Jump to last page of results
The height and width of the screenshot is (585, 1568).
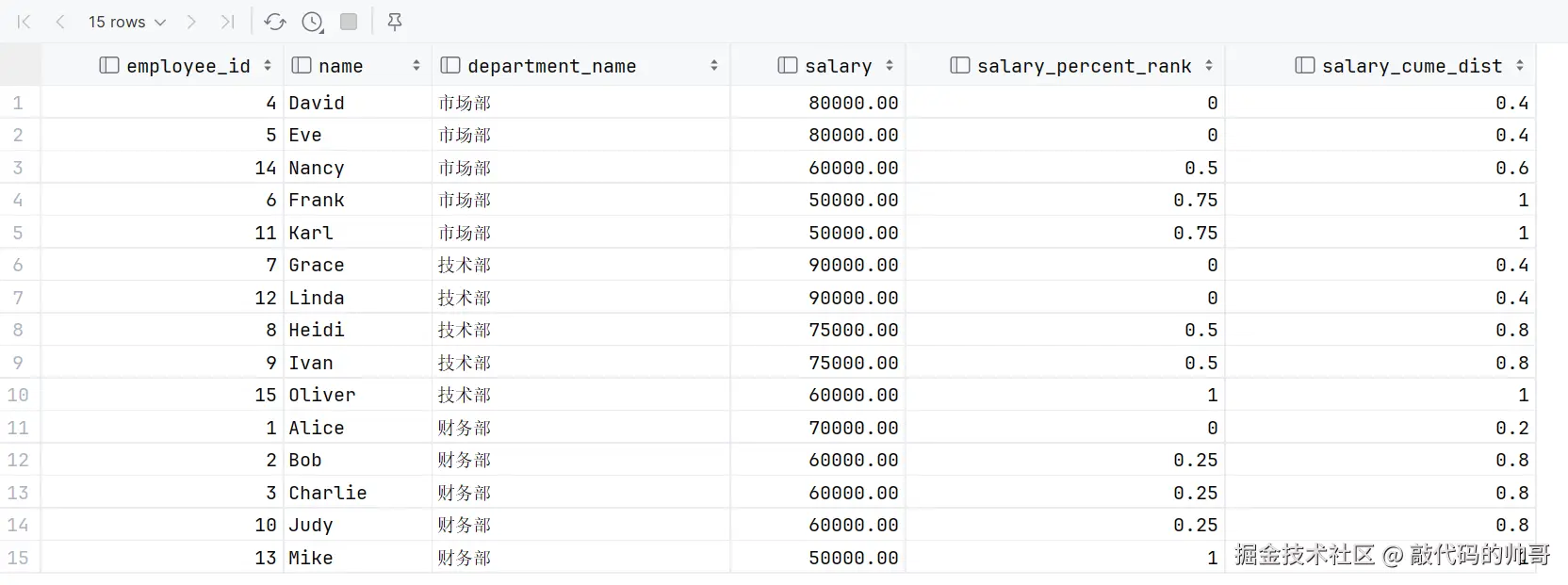point(227,22)
